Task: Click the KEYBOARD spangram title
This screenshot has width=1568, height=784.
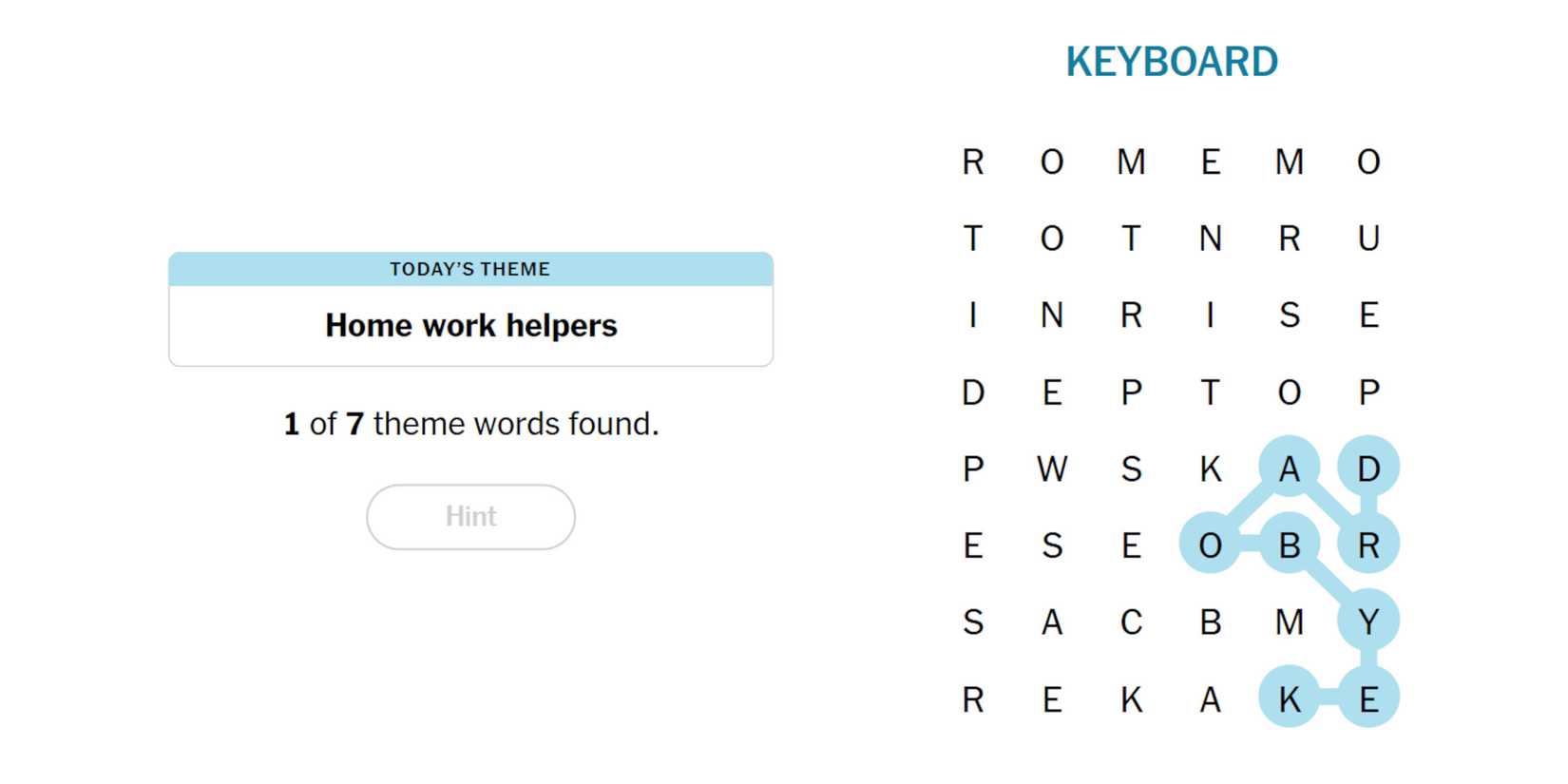Action: pyautogui.click(x=1171, y=63)
